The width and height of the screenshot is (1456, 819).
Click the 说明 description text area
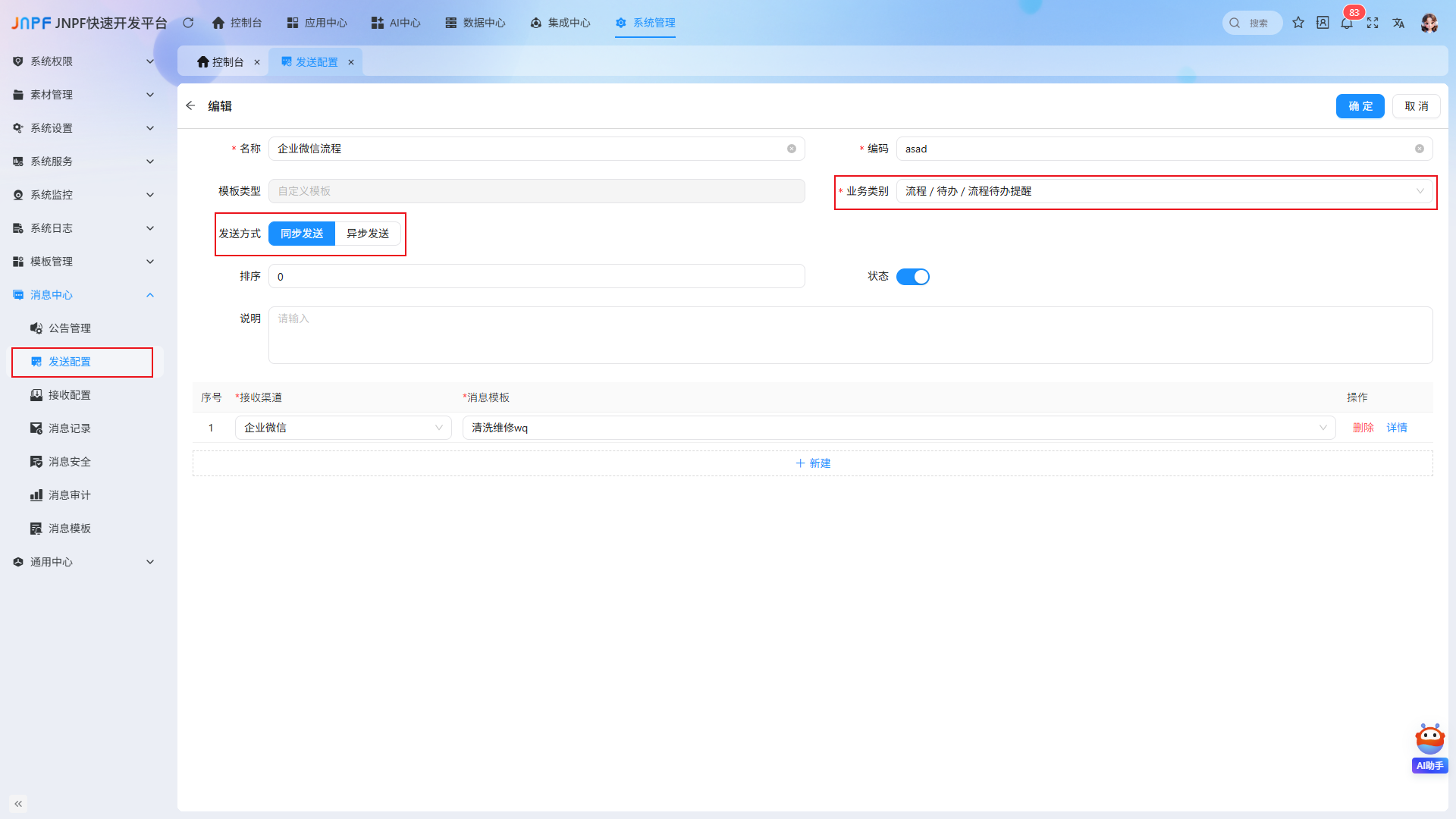[x=851, y=335]
